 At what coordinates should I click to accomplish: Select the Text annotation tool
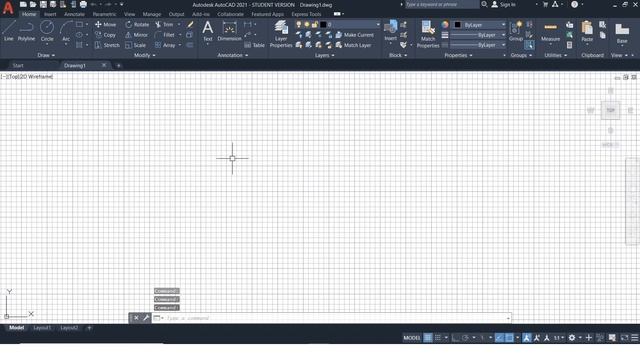tap(208, 31)
